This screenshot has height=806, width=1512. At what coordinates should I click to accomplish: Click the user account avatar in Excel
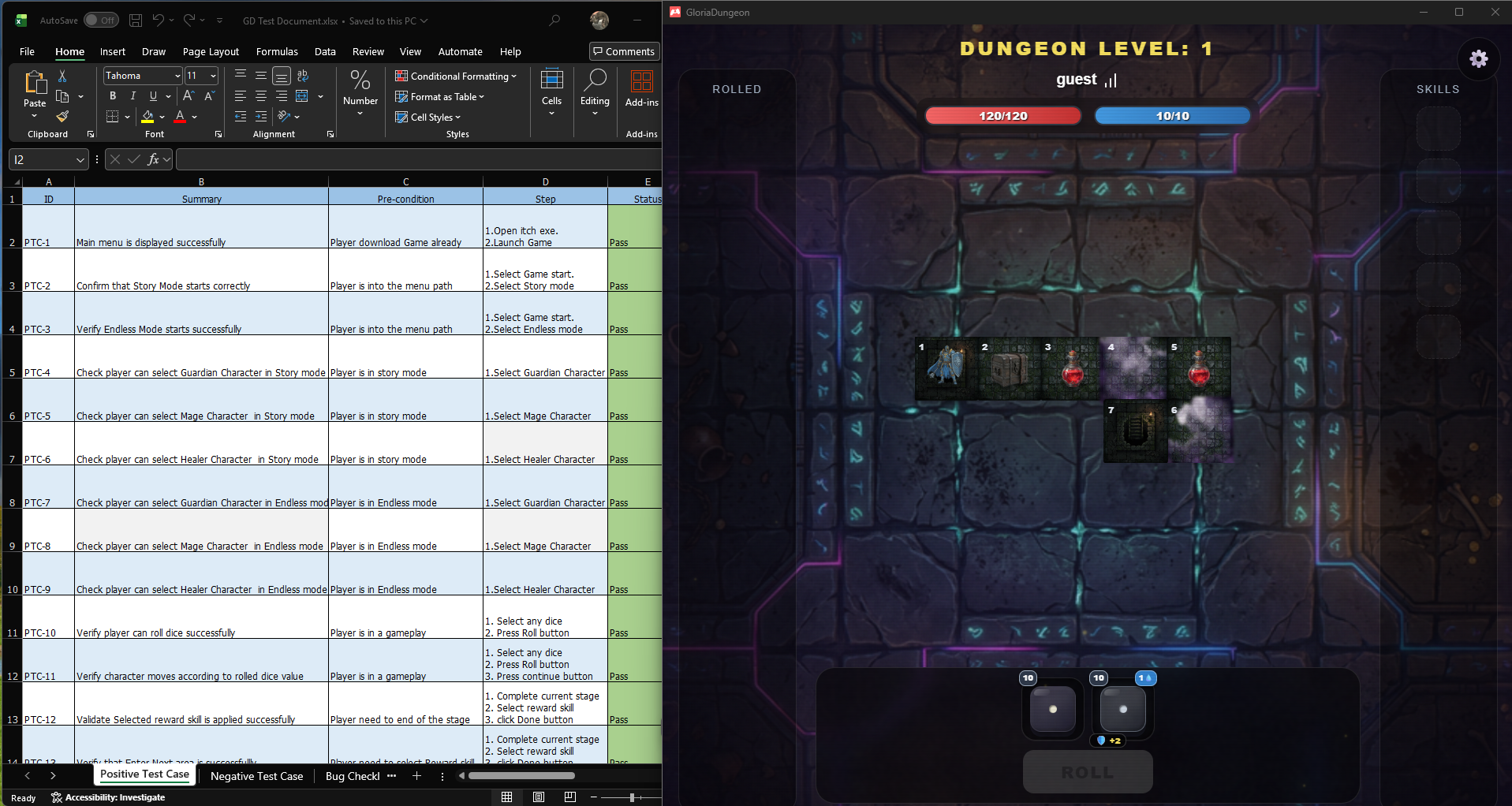(599, 21)
